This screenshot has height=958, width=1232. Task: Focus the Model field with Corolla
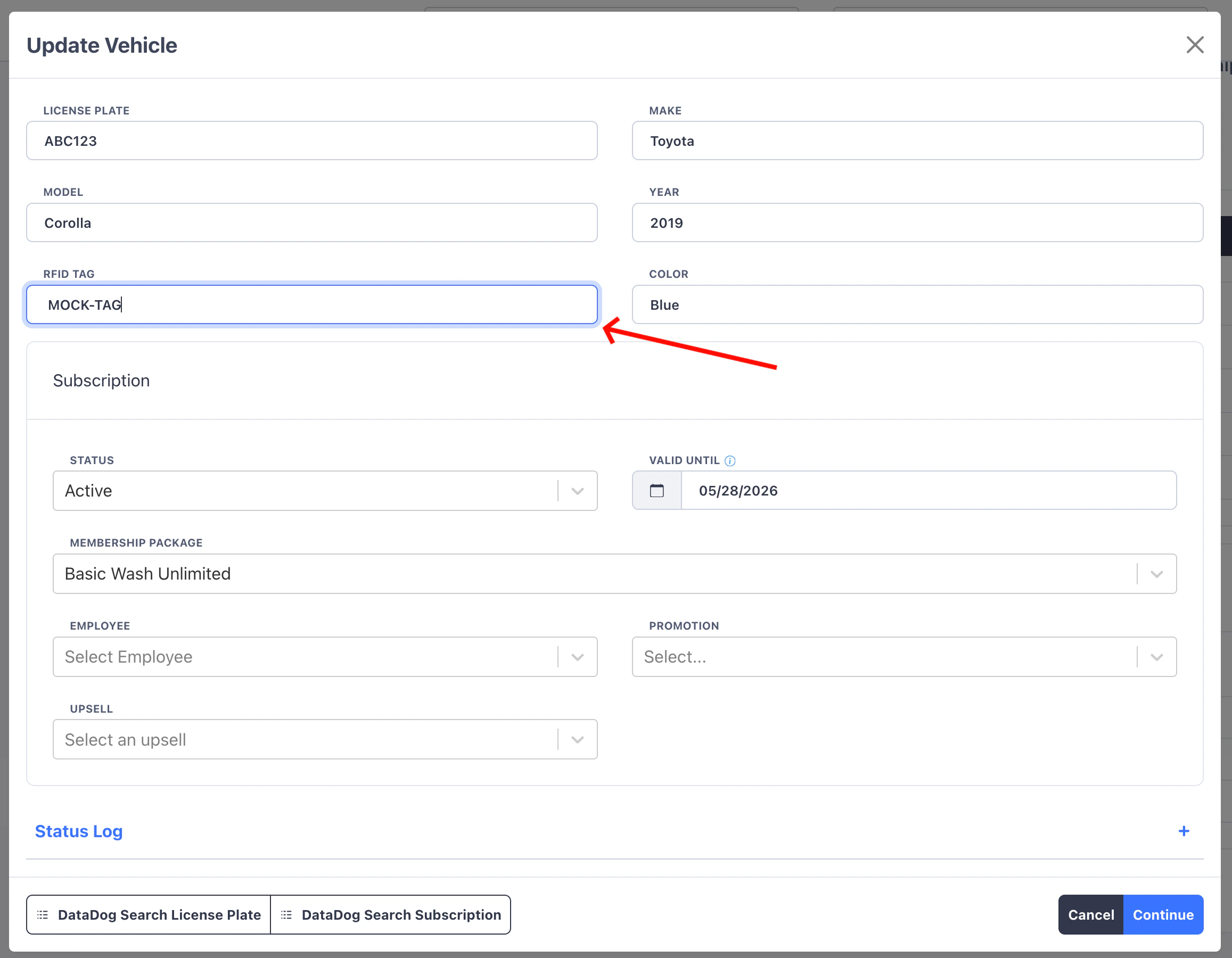pyautogui.click(x=311, y=222)
